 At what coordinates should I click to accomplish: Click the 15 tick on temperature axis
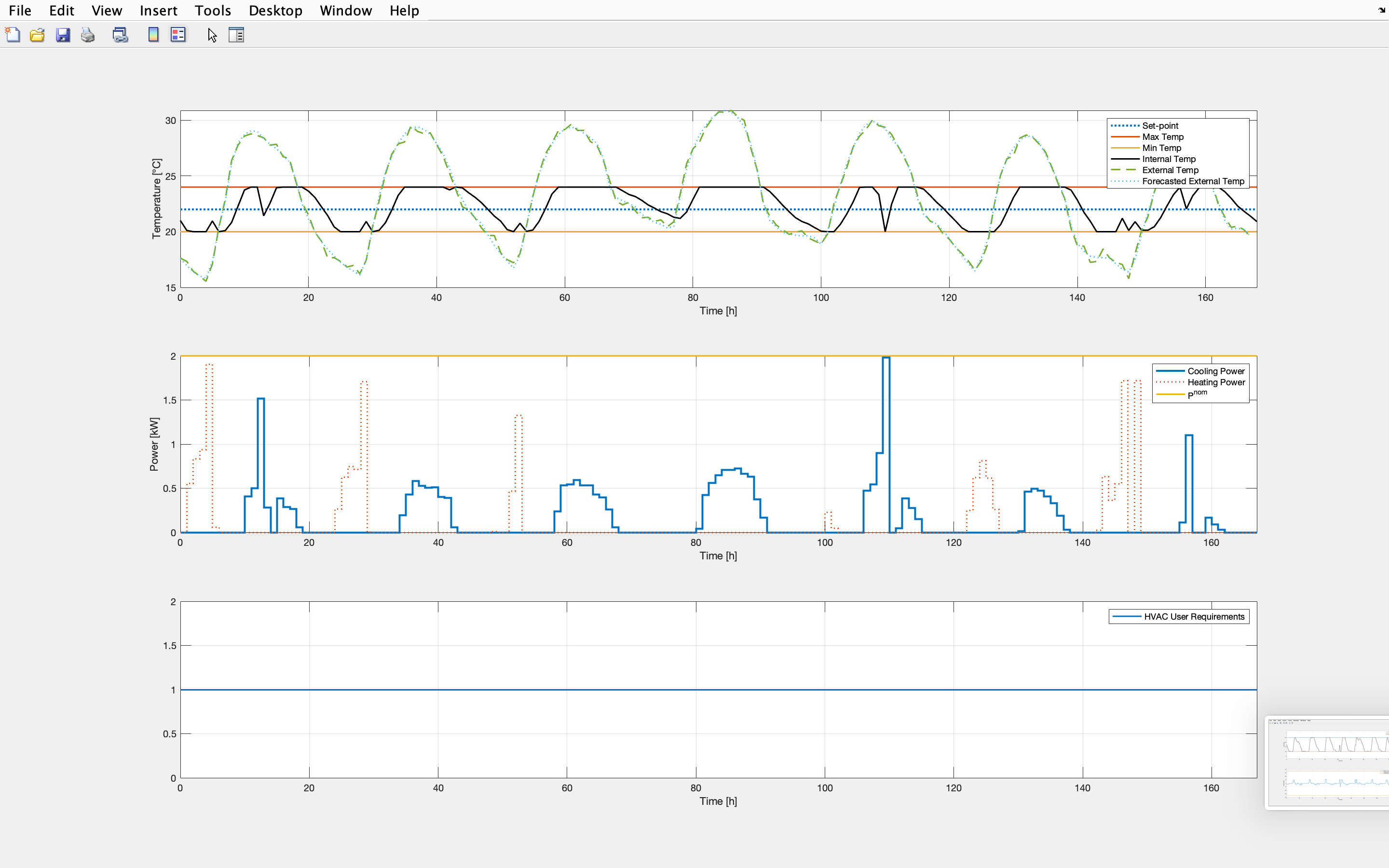coord(170,287)
